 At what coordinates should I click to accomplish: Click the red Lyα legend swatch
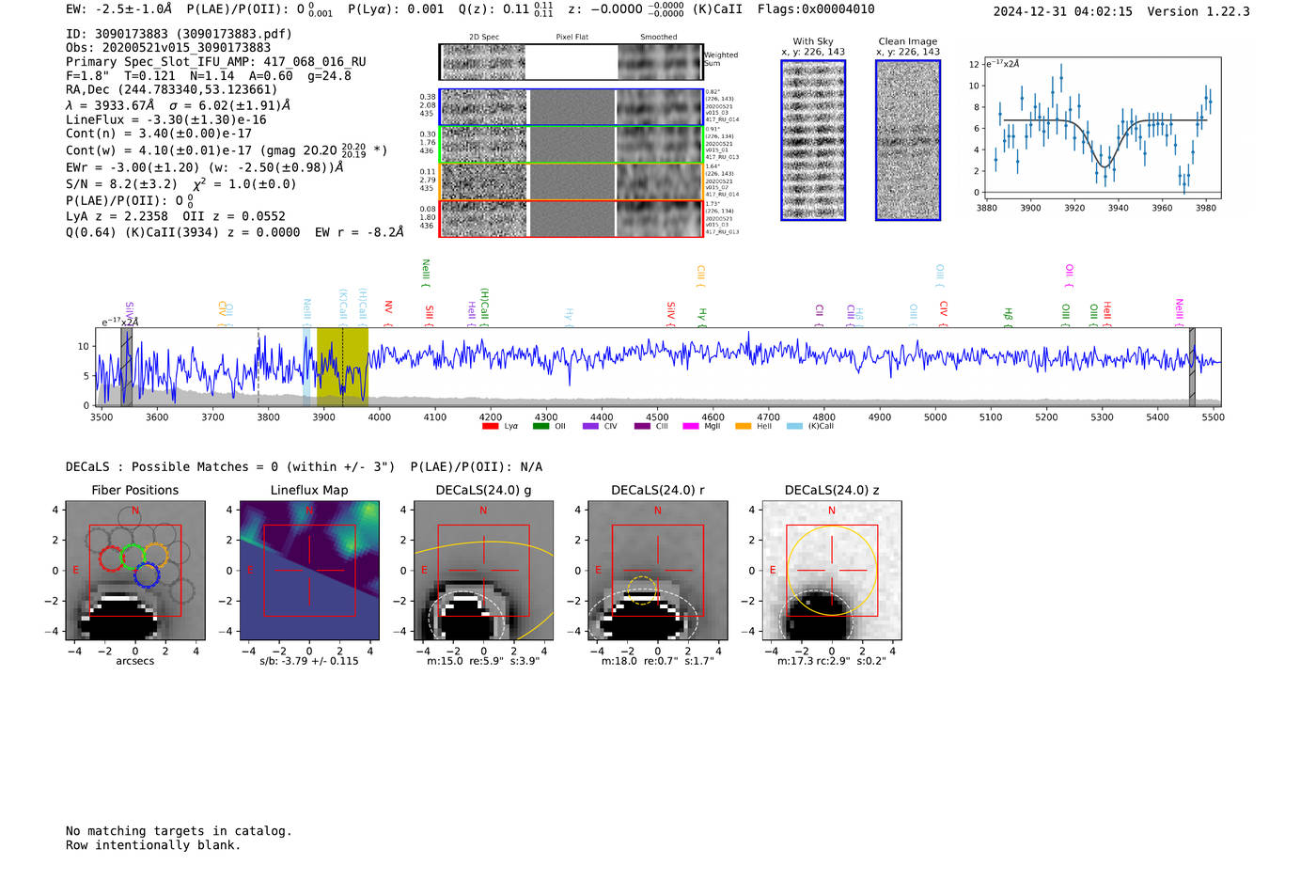(490, 426)
